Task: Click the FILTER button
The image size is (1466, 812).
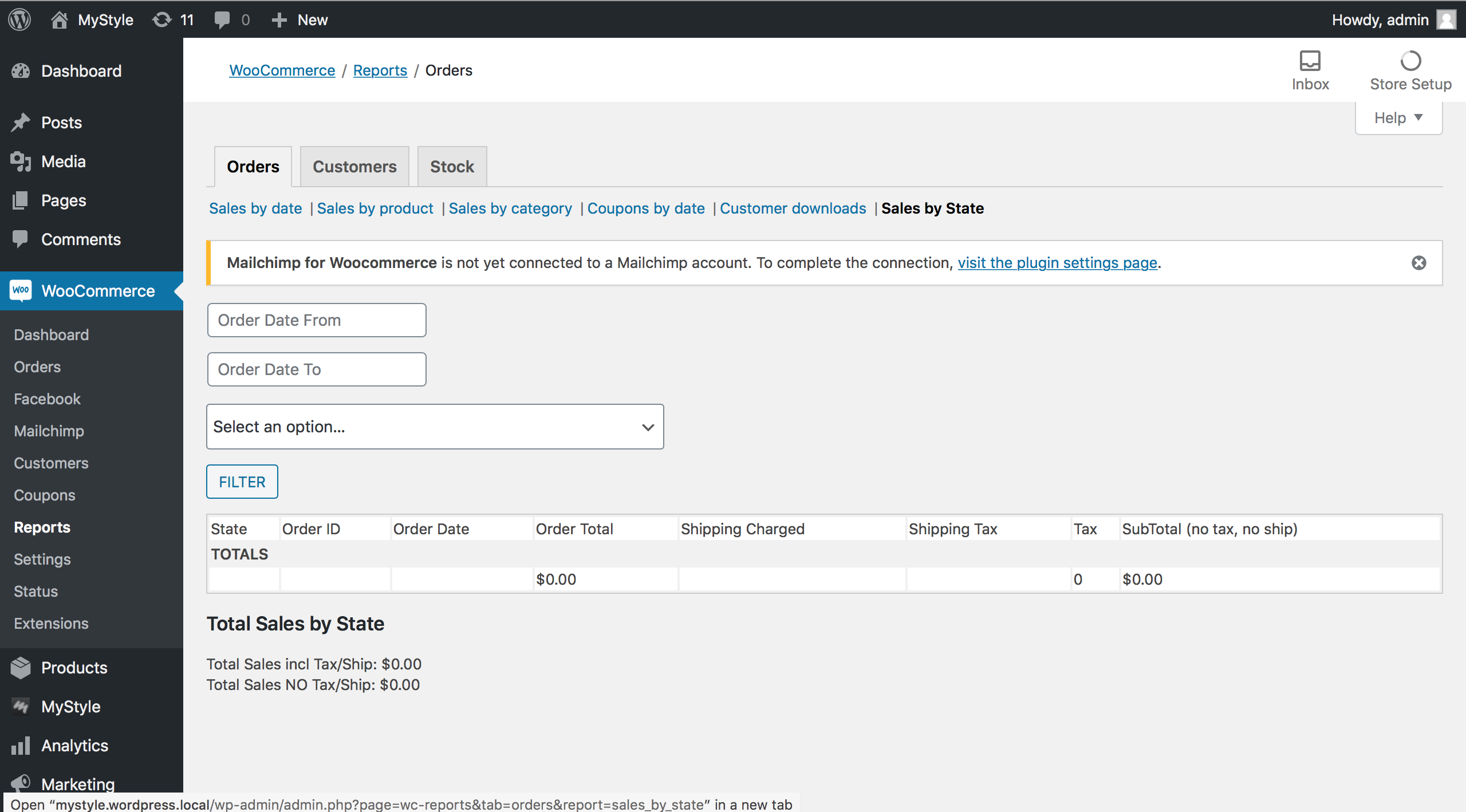Action: pos(242,482)
